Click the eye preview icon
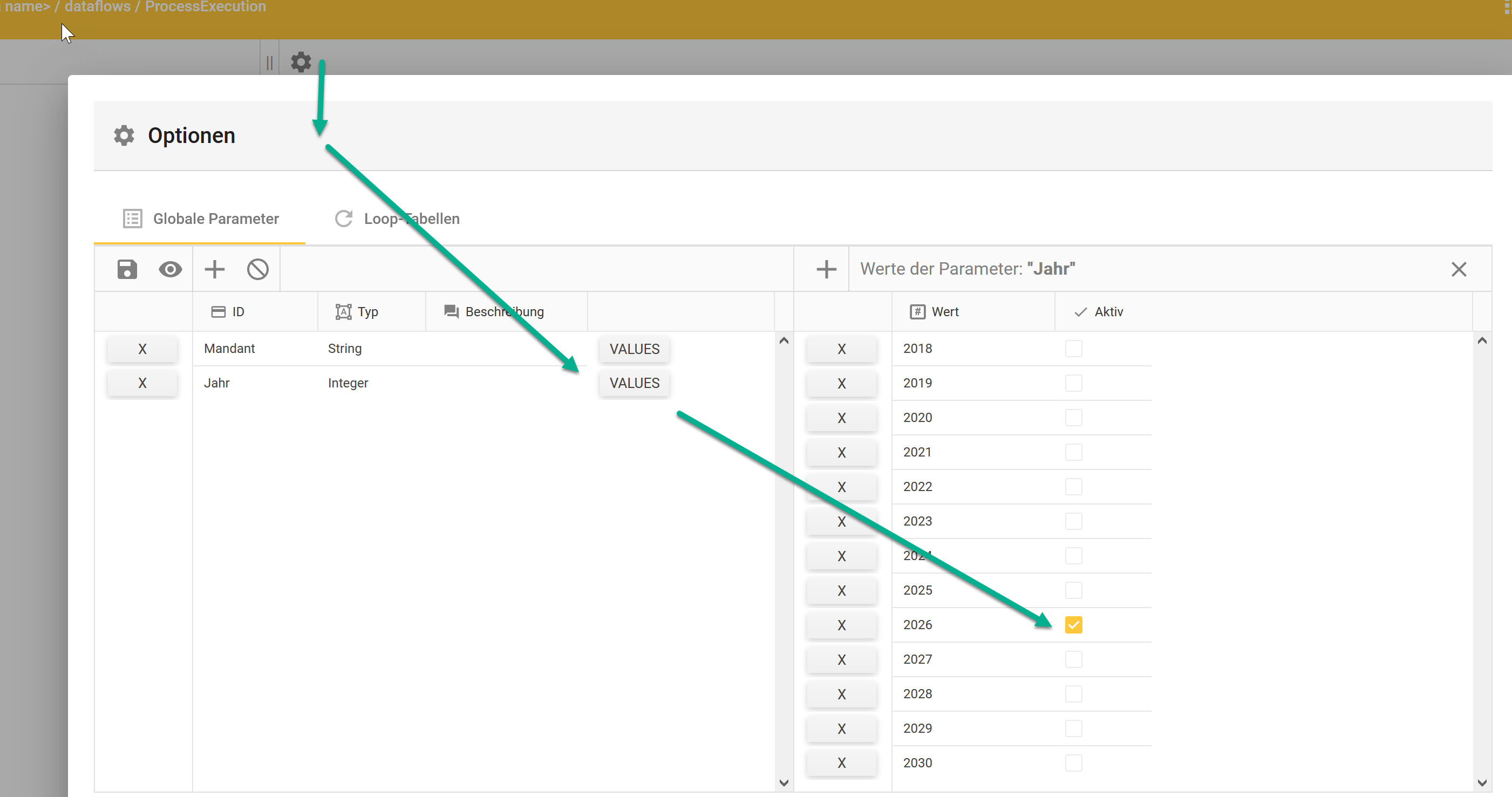1512x797 pixels. click(170, 269)
